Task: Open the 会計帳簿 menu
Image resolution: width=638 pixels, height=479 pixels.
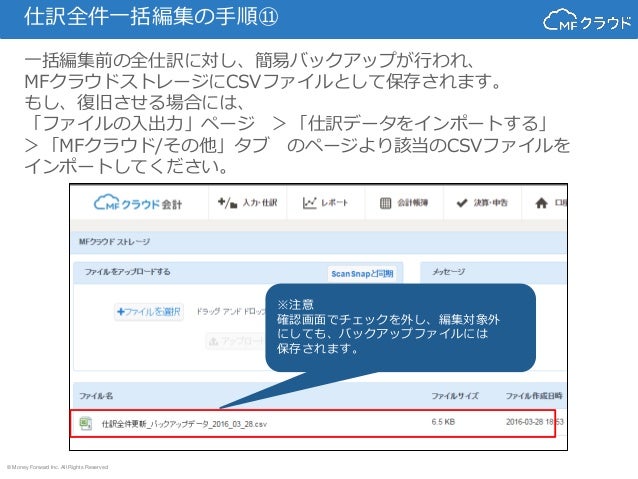Action: click(404, 203)
